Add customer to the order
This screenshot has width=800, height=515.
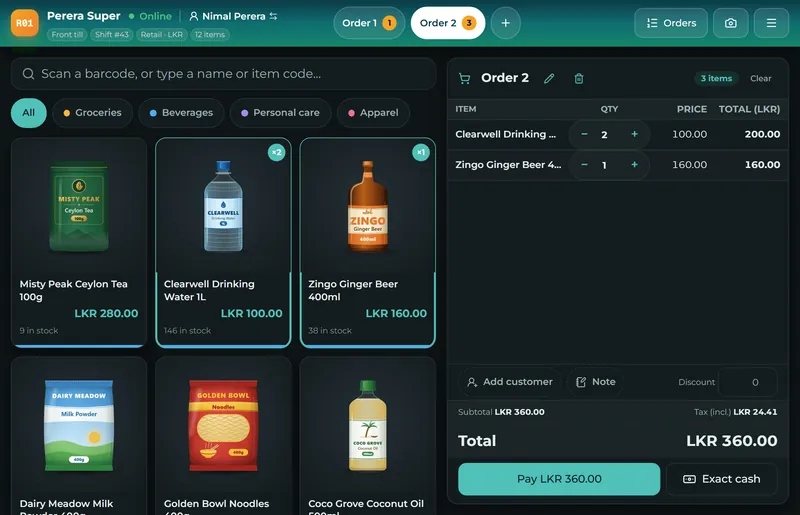[x=510, y=382]
